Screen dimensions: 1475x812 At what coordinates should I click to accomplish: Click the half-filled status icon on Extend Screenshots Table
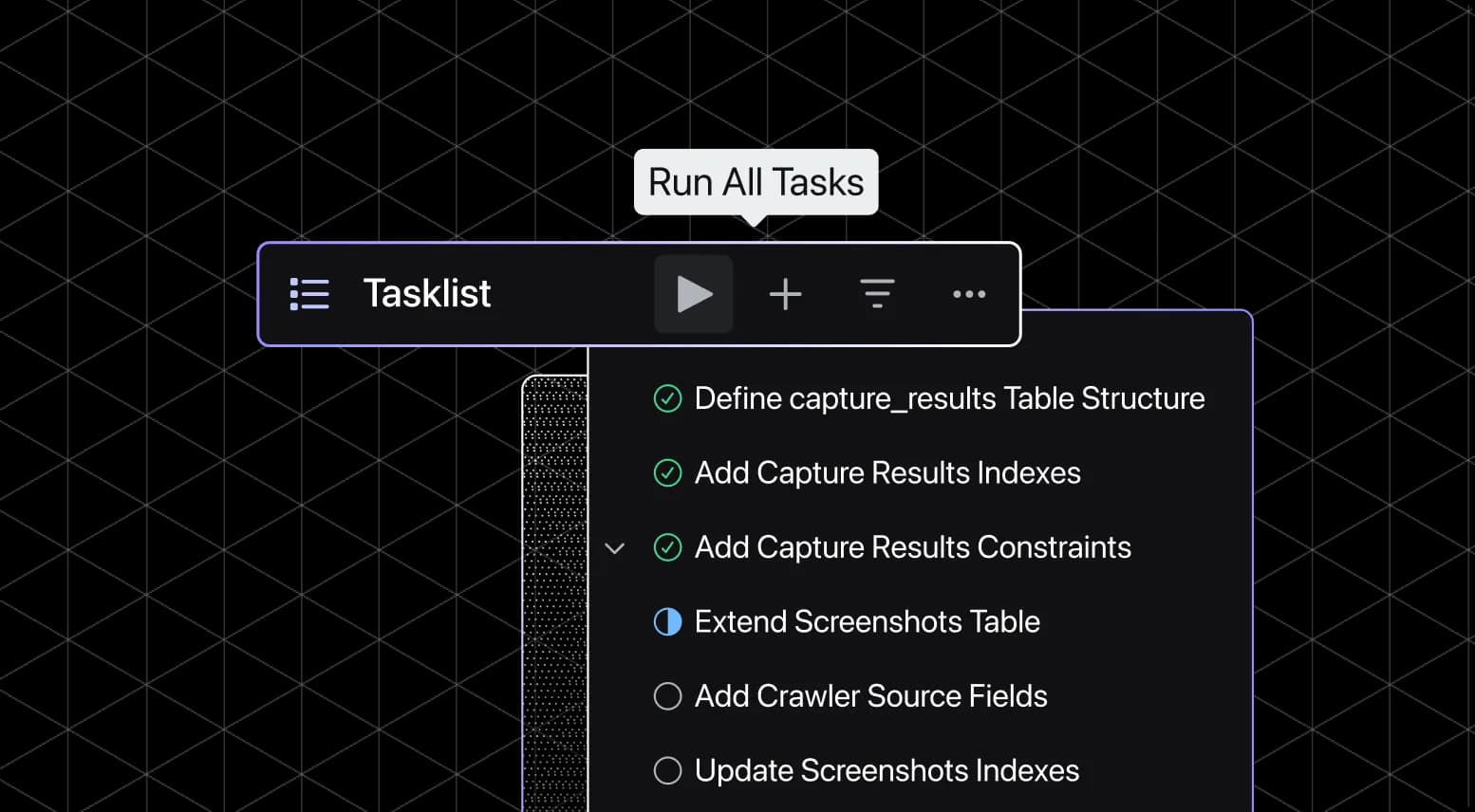[667, 622]
